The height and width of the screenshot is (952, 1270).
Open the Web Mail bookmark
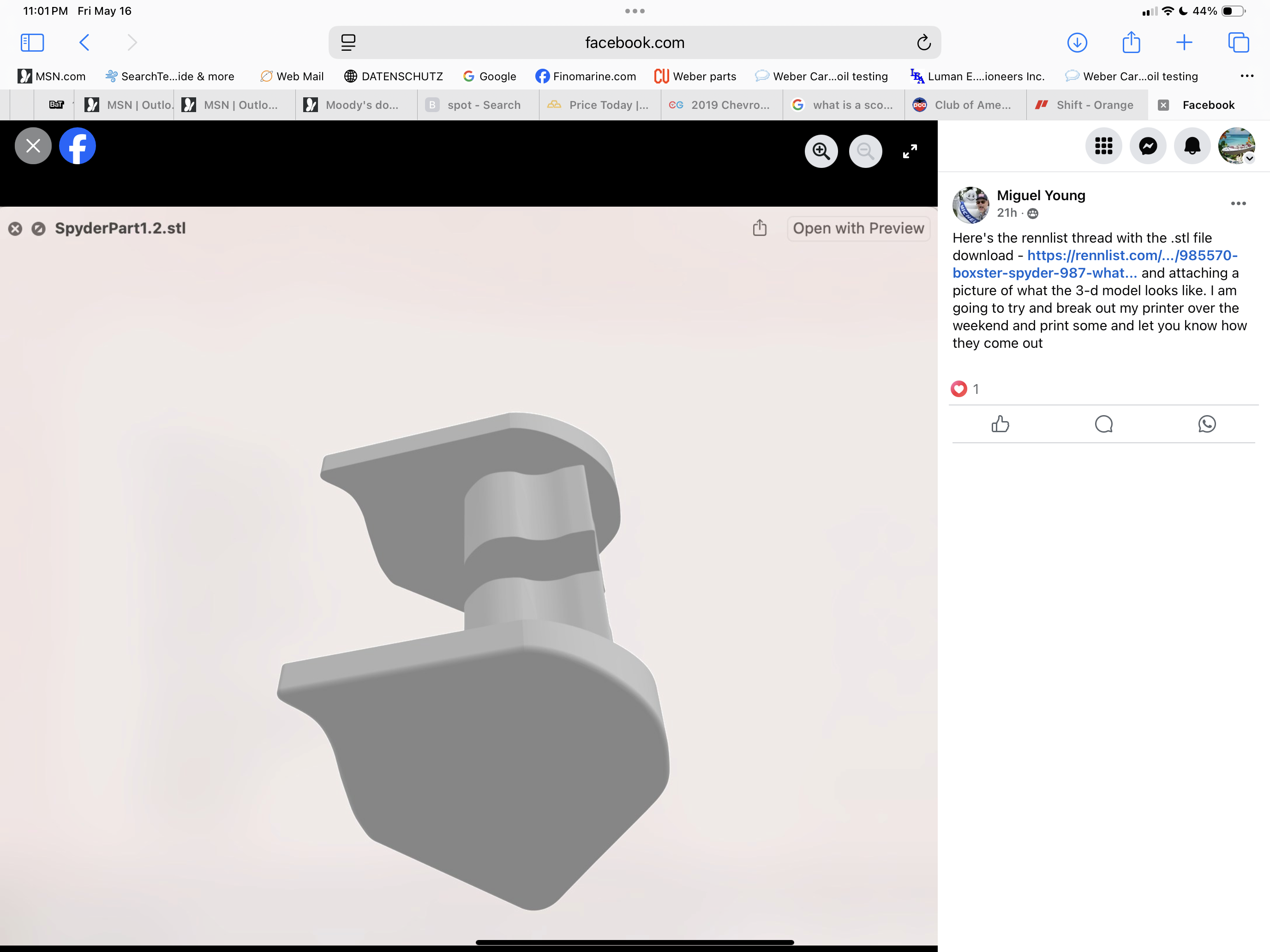(x=292, y=76)
